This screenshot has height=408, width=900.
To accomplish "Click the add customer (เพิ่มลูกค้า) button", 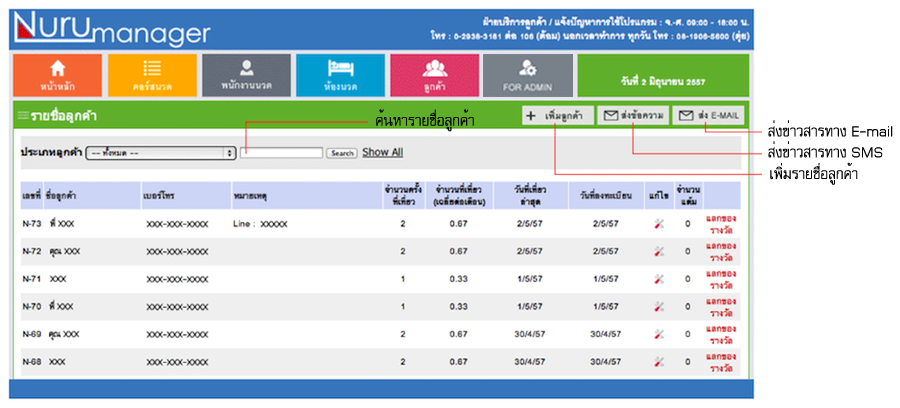I will coord(557,116).
